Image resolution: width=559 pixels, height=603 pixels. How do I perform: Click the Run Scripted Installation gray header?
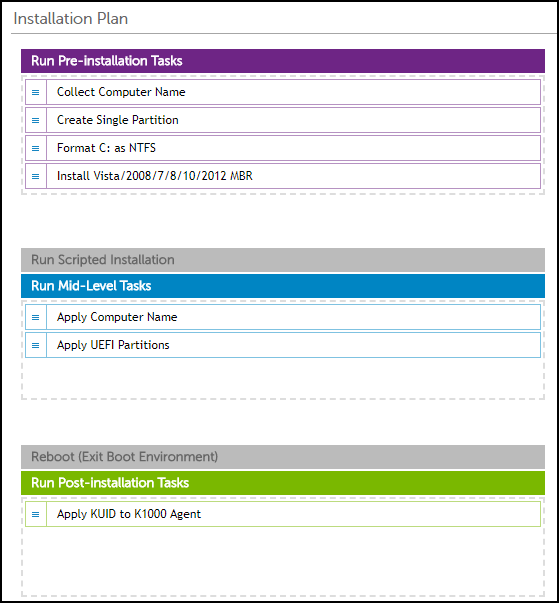[x=283, y=260]
